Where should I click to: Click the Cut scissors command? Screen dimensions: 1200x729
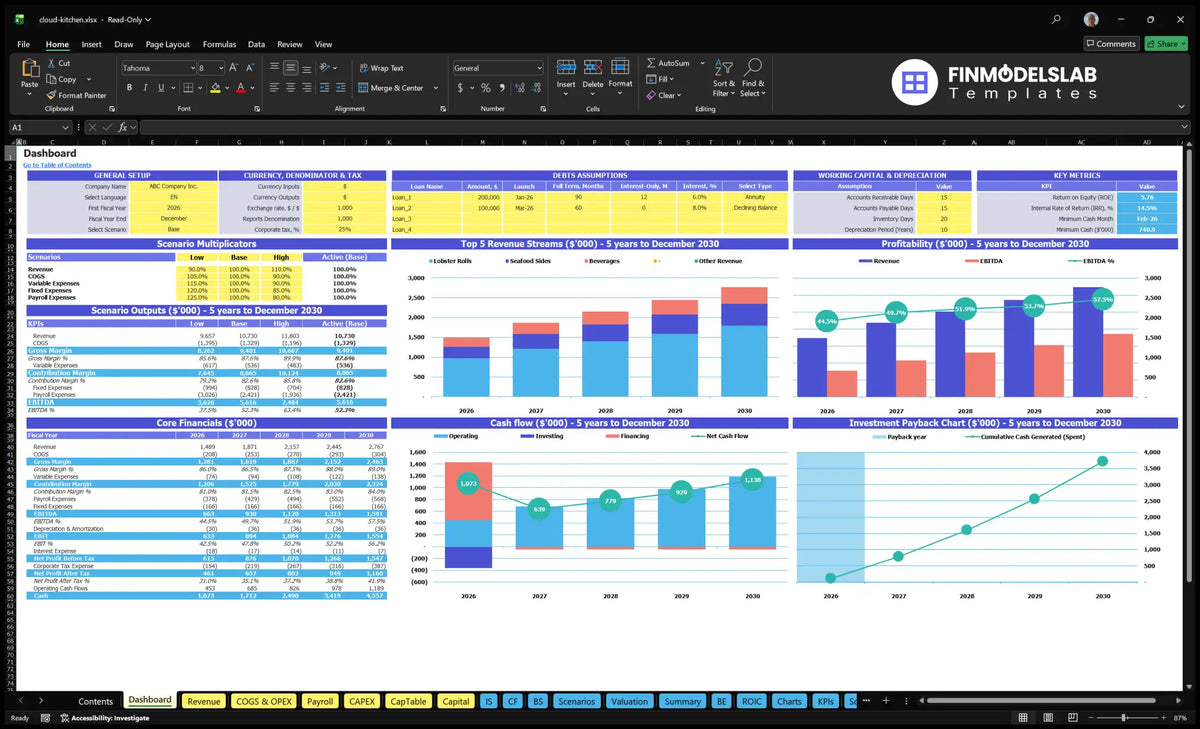coord(58,63)
